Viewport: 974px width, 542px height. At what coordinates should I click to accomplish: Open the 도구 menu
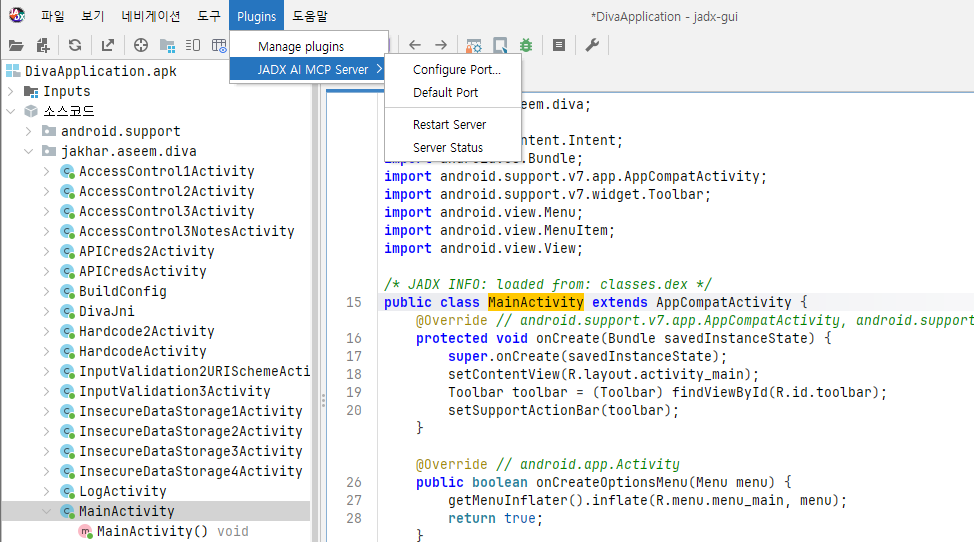[209, 16]
